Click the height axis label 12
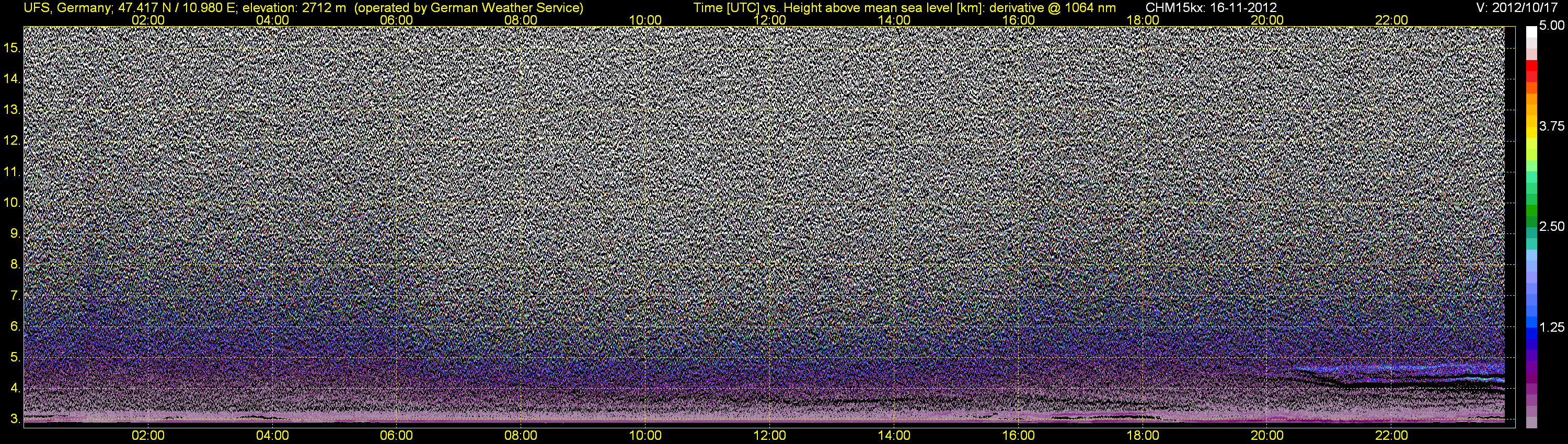 pos(12,141)
